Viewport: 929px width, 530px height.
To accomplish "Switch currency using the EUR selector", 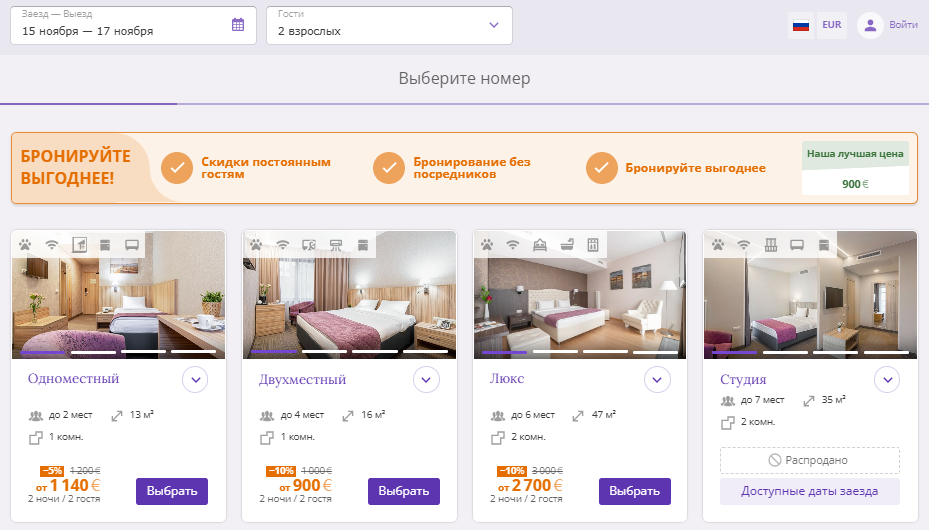I will 832,25.
